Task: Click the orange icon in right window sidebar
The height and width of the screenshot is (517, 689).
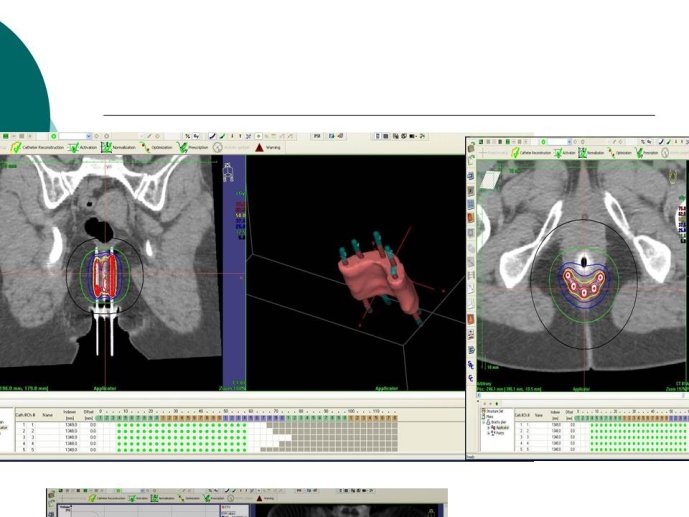Action: 471,319
